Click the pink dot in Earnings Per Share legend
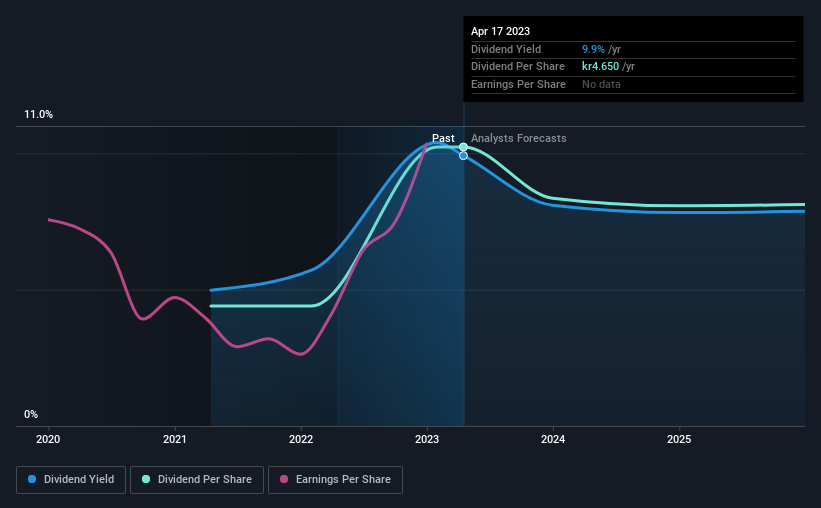 click(284, 480)
